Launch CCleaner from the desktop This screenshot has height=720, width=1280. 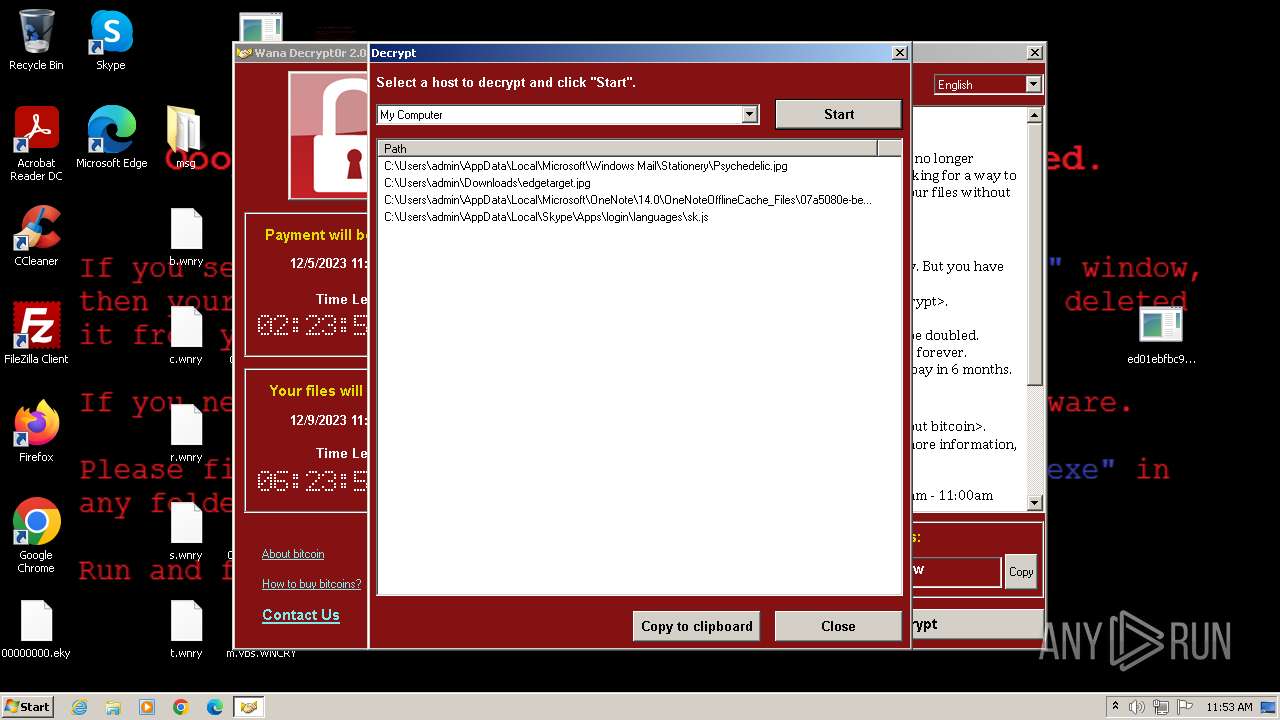point(36,236)
